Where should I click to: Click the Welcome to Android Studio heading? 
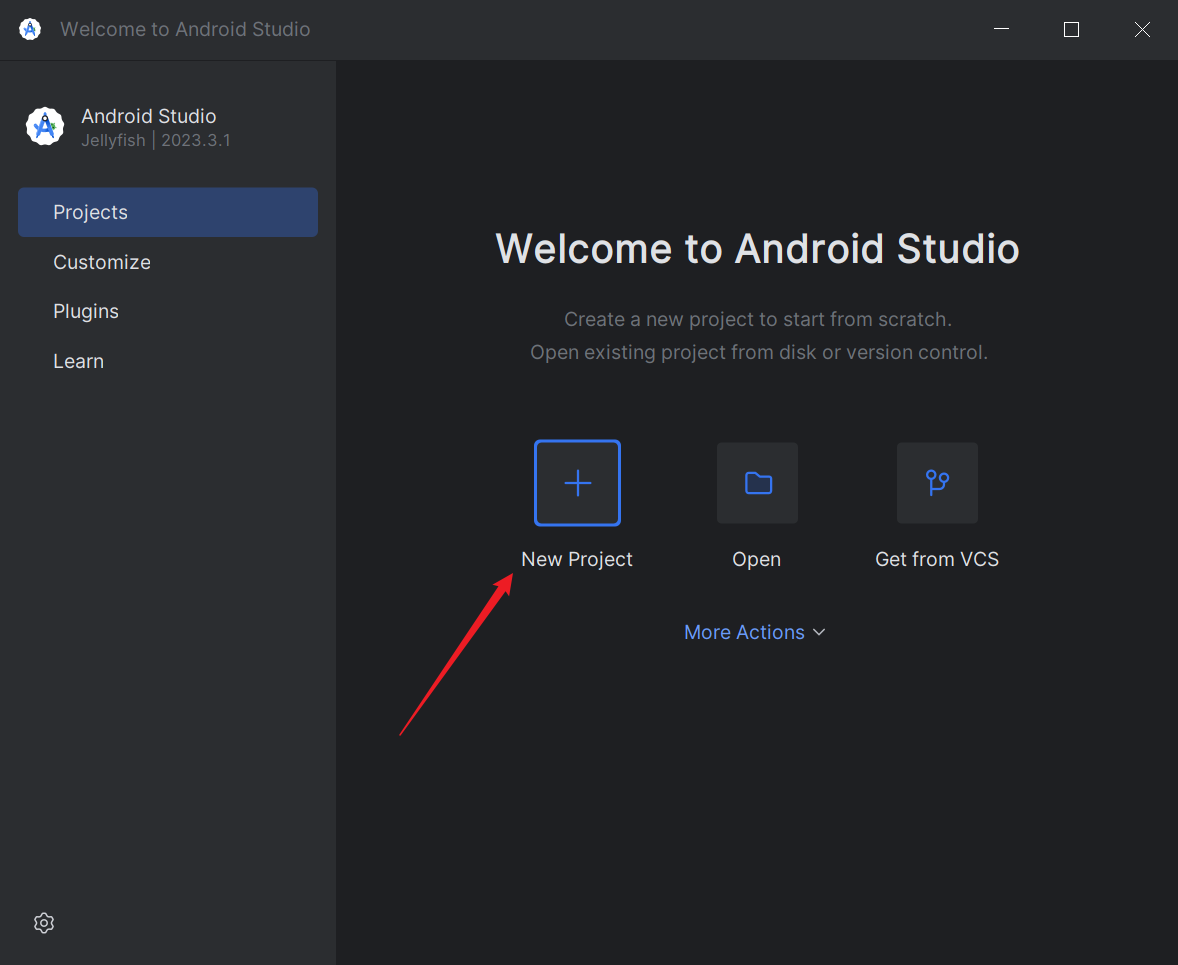point(758,249)
